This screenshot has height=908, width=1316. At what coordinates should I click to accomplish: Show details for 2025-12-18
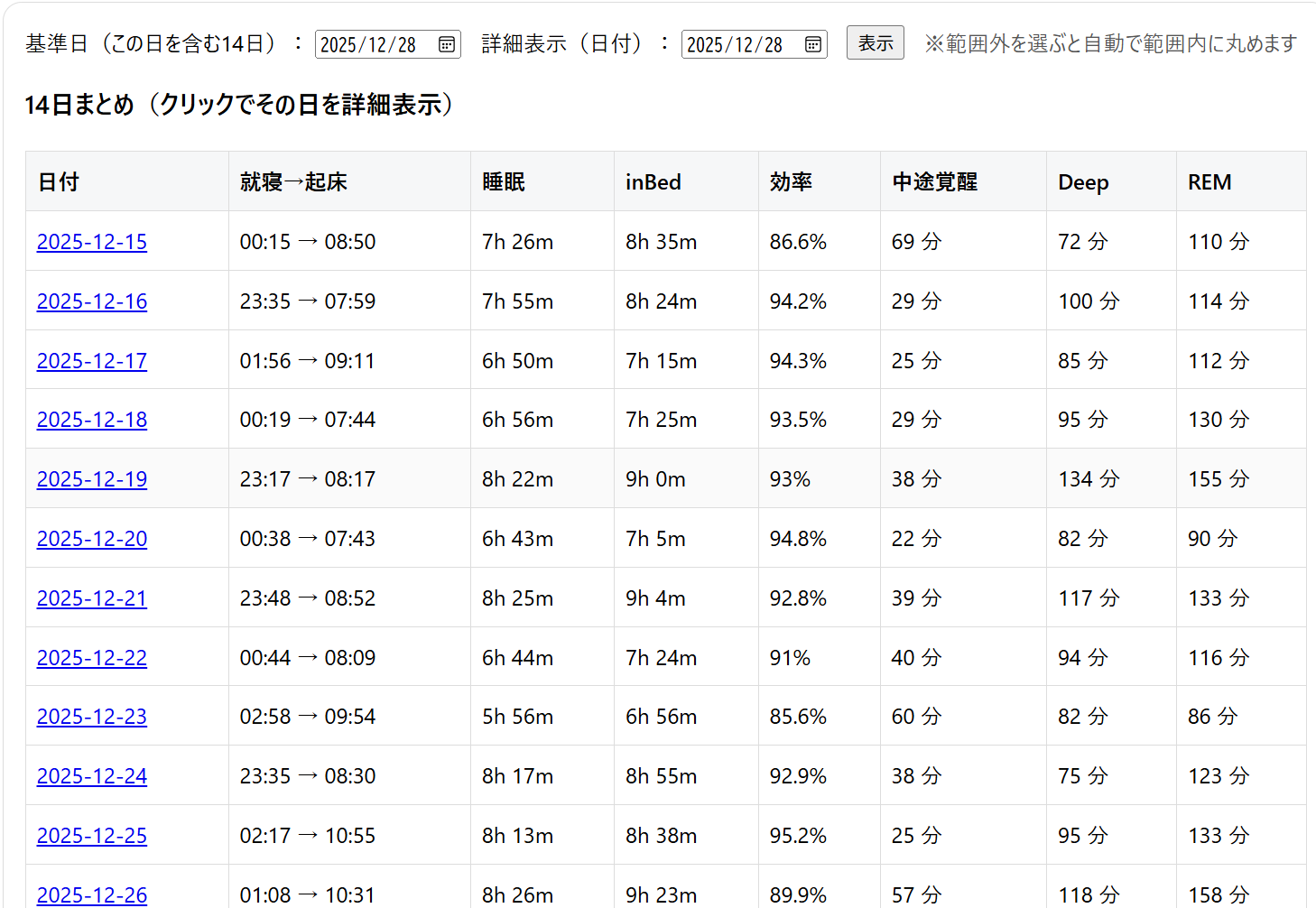pyautogui.click(x=92, y=420)
